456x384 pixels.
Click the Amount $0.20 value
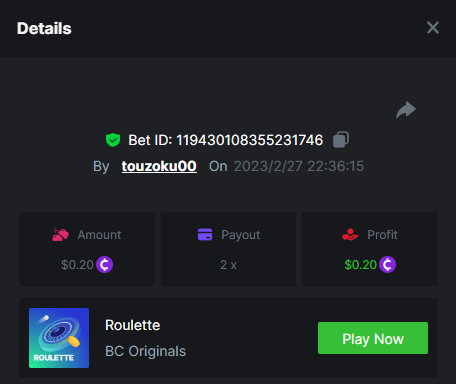tap(77, 265)
